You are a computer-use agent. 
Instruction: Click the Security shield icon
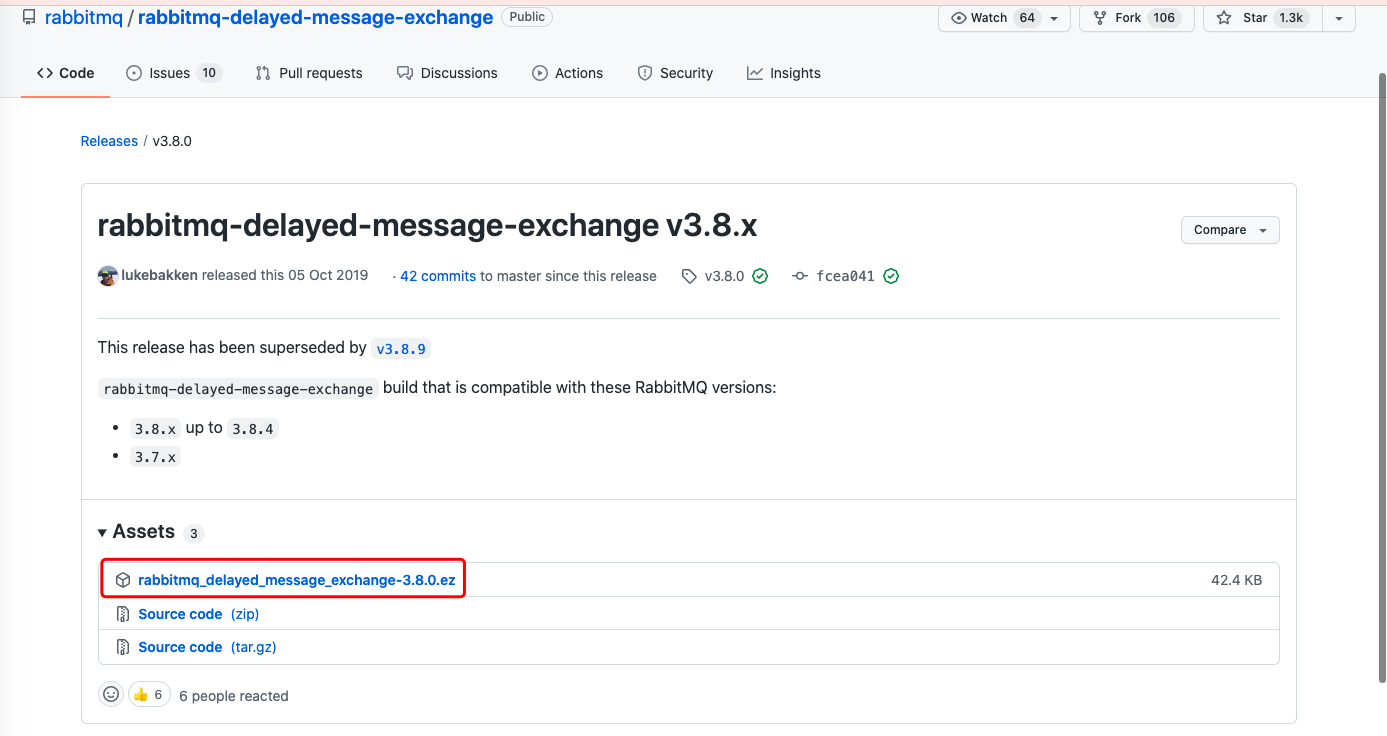tap(645, 73)
